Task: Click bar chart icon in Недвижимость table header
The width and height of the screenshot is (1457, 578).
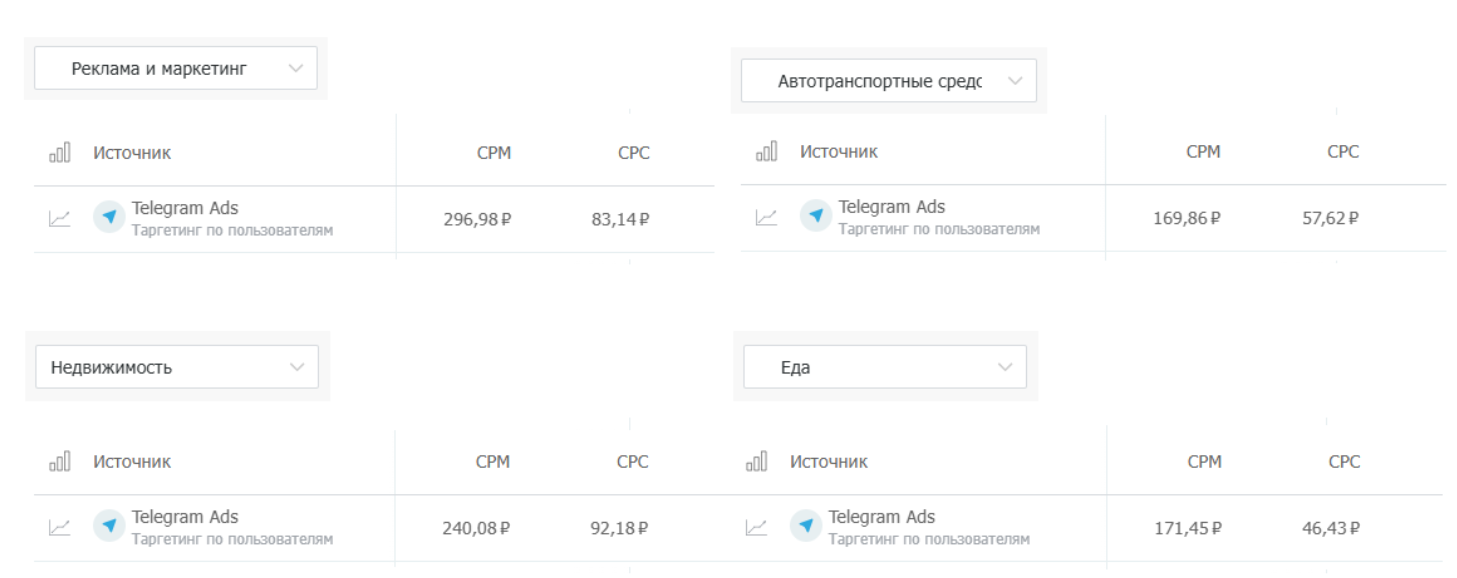Action: point(60,461)
